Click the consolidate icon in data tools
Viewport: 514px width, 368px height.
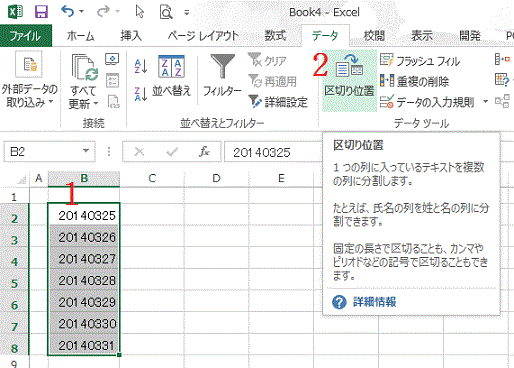click(502, 60)
